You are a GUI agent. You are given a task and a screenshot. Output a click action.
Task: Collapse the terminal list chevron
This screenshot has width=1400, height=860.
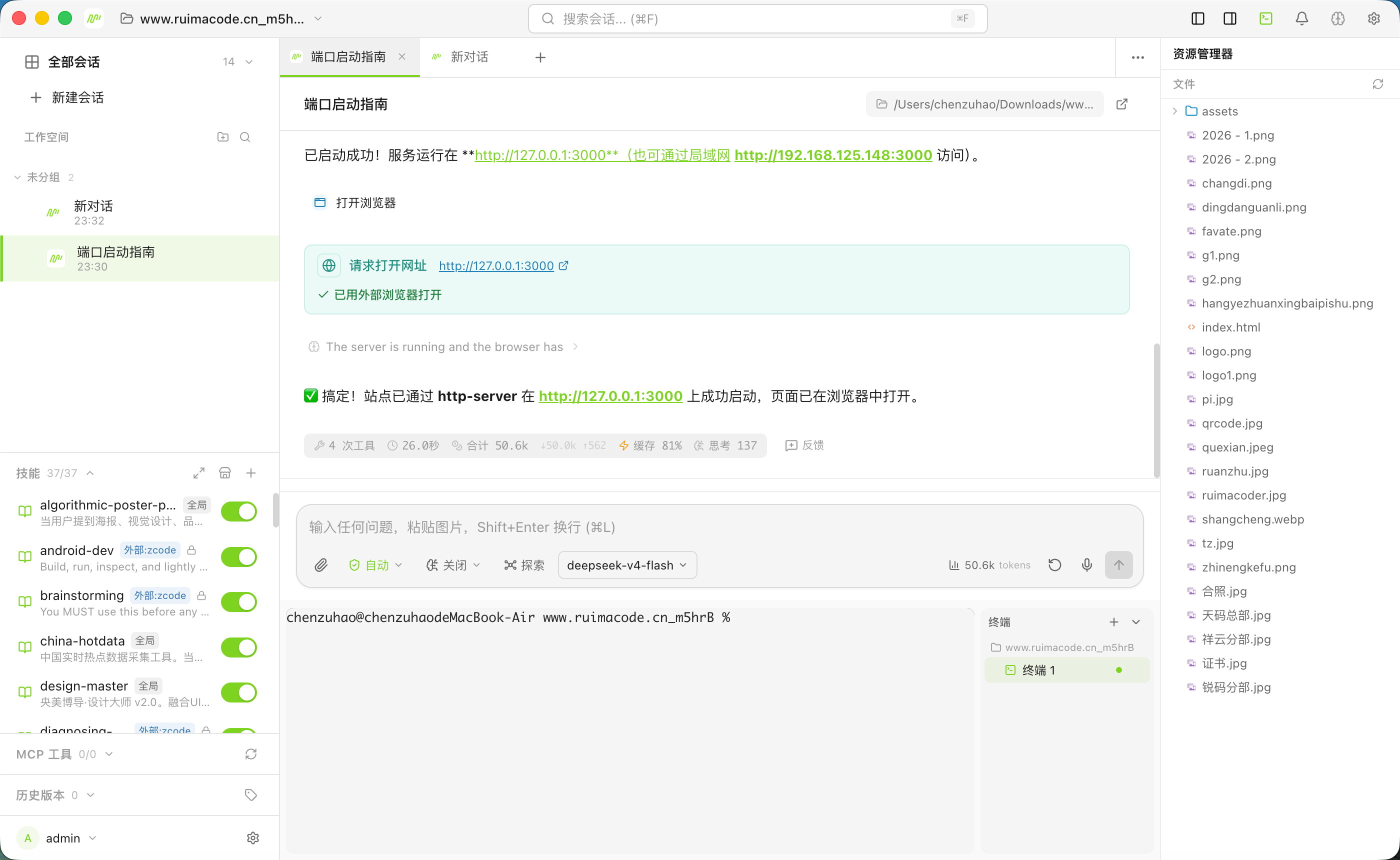(1136, 621)
